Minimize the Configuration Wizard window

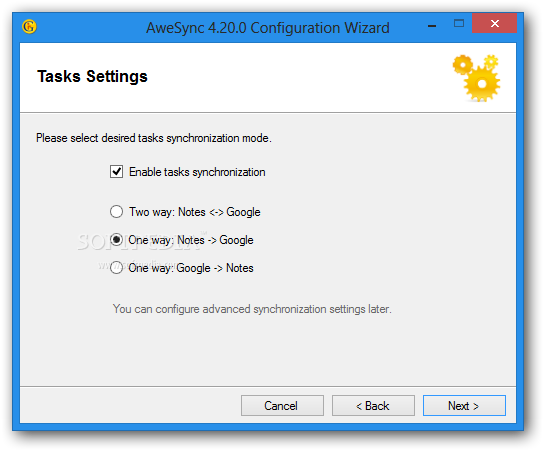tap(432, 26)
